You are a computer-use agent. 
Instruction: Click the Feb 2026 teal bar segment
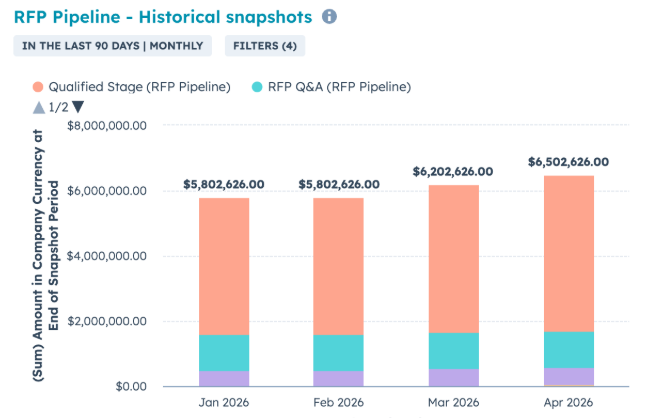[338, 353]
